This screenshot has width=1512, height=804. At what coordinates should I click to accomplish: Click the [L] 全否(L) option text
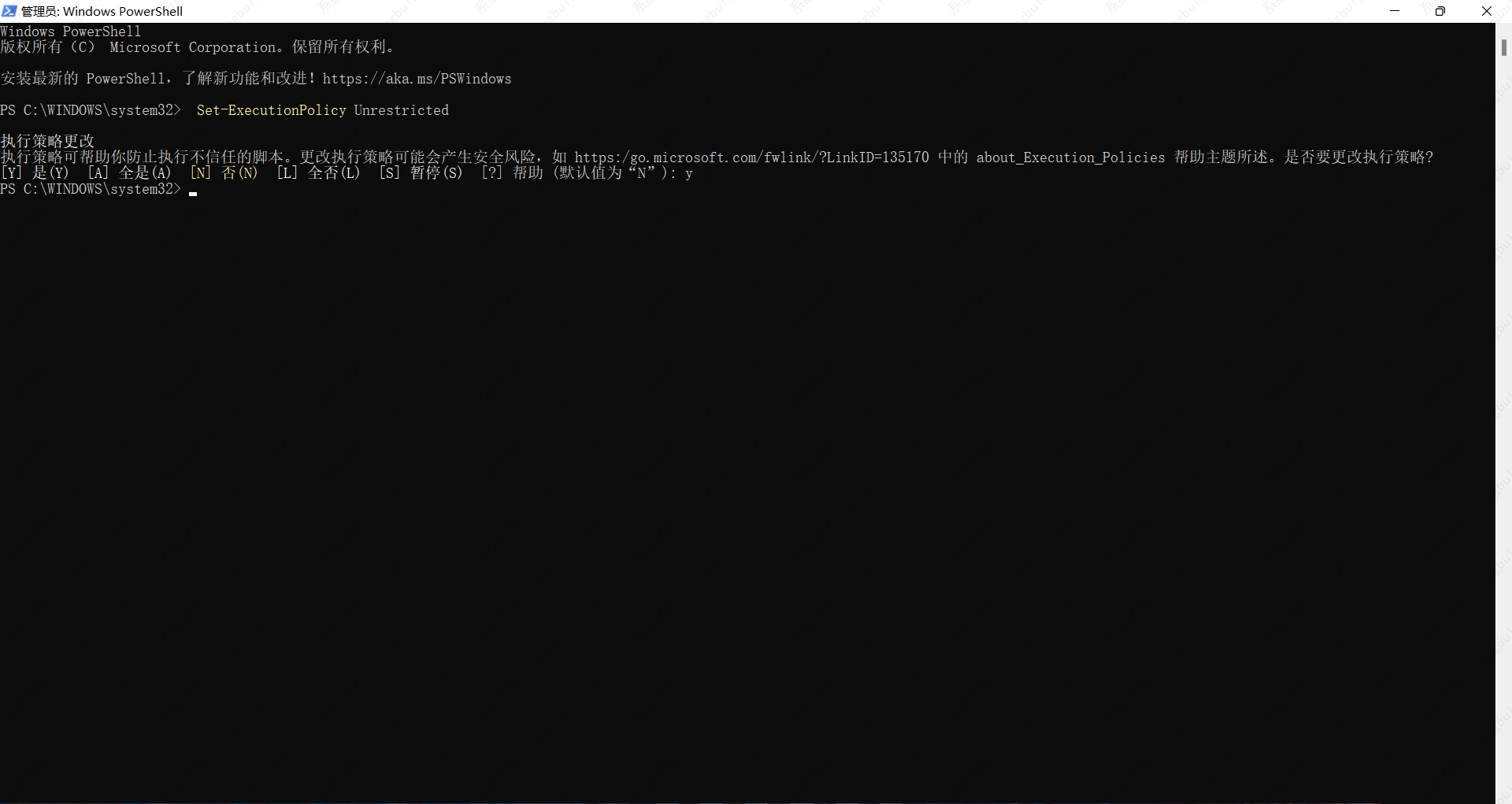click(x=318, y=173)
